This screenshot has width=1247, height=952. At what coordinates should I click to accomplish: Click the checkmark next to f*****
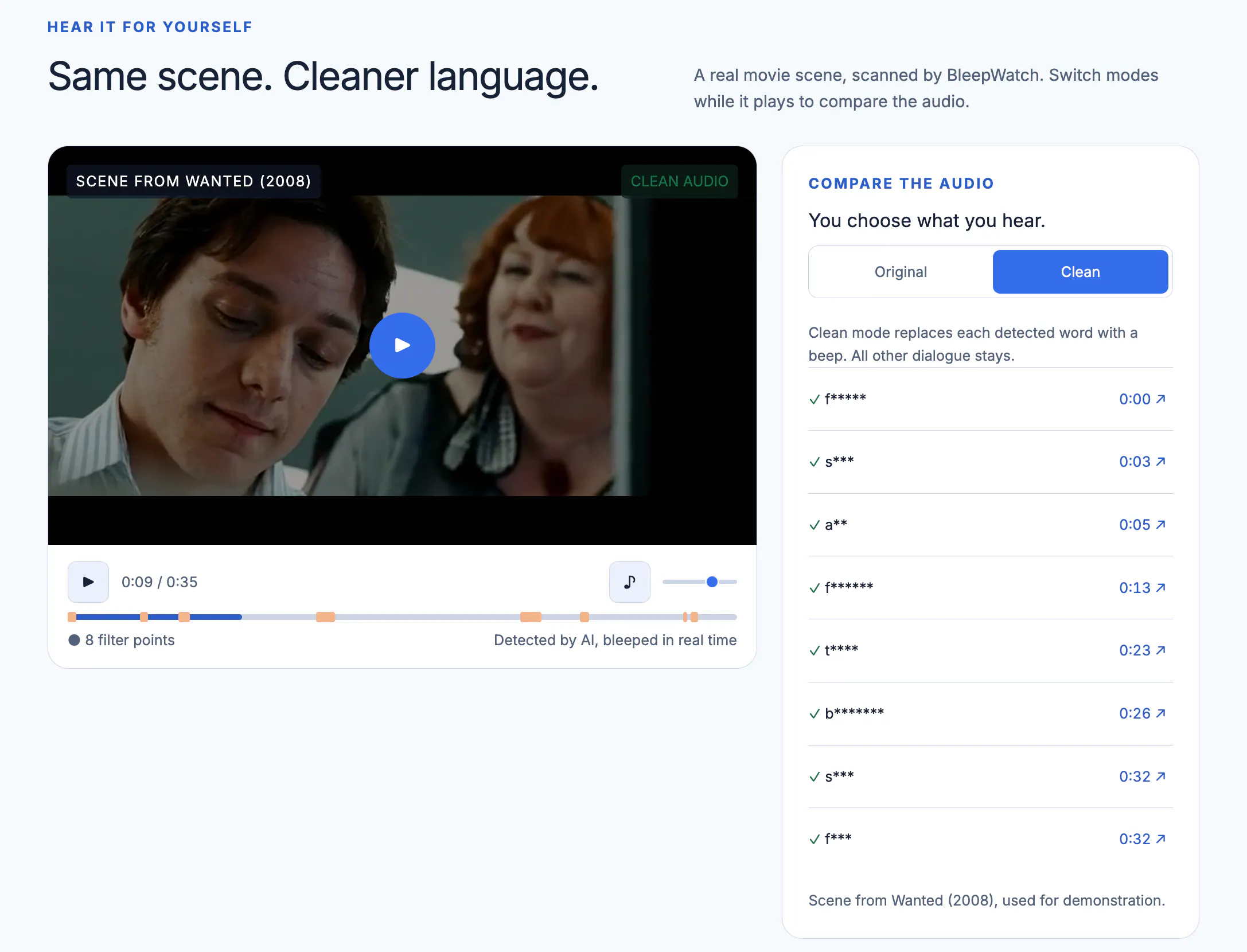[815, 399]
